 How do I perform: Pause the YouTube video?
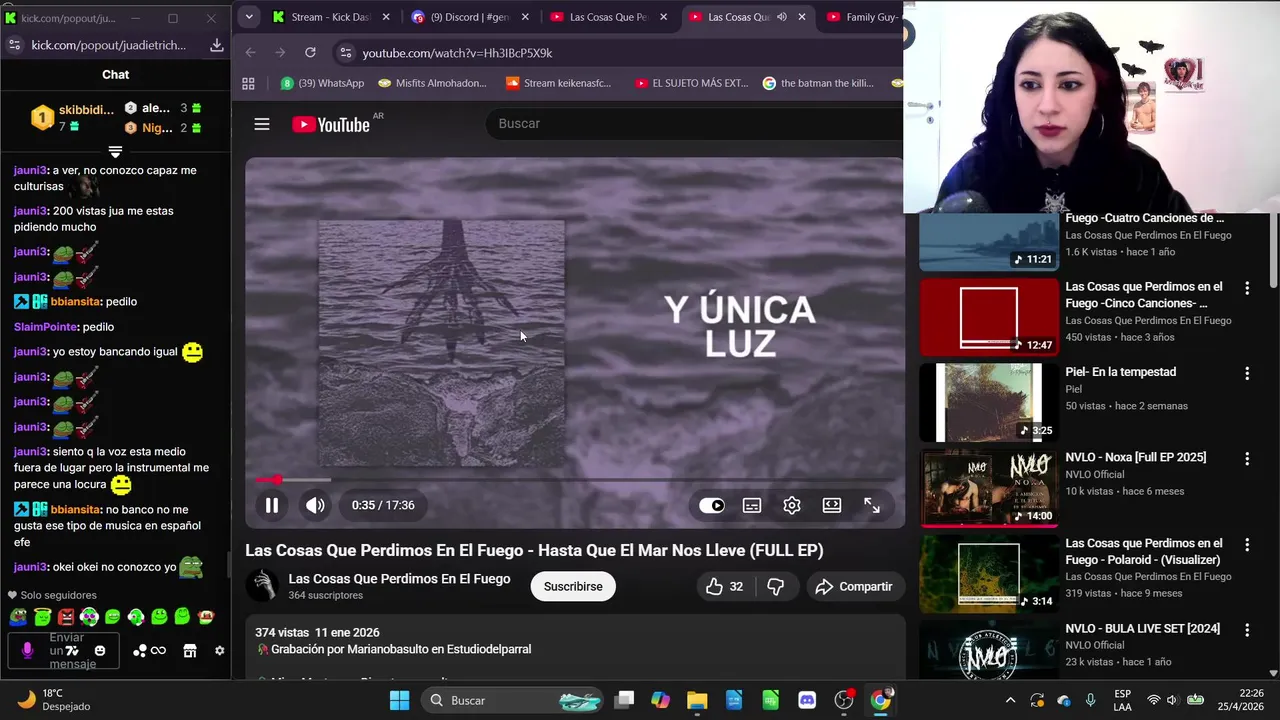[271, 505]
